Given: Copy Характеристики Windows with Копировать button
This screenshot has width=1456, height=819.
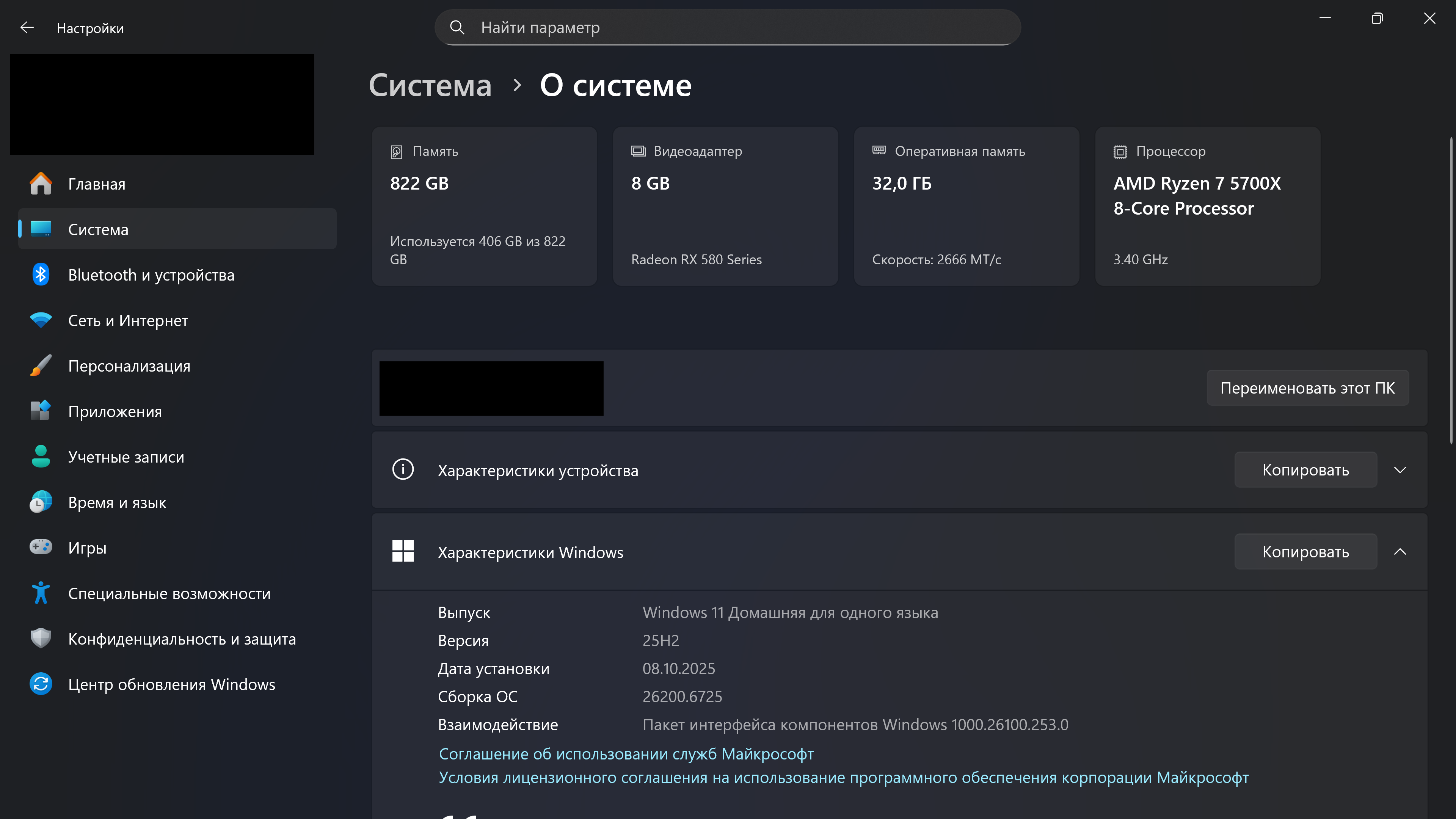Looking at the screenshot, I should [1305, 552].
